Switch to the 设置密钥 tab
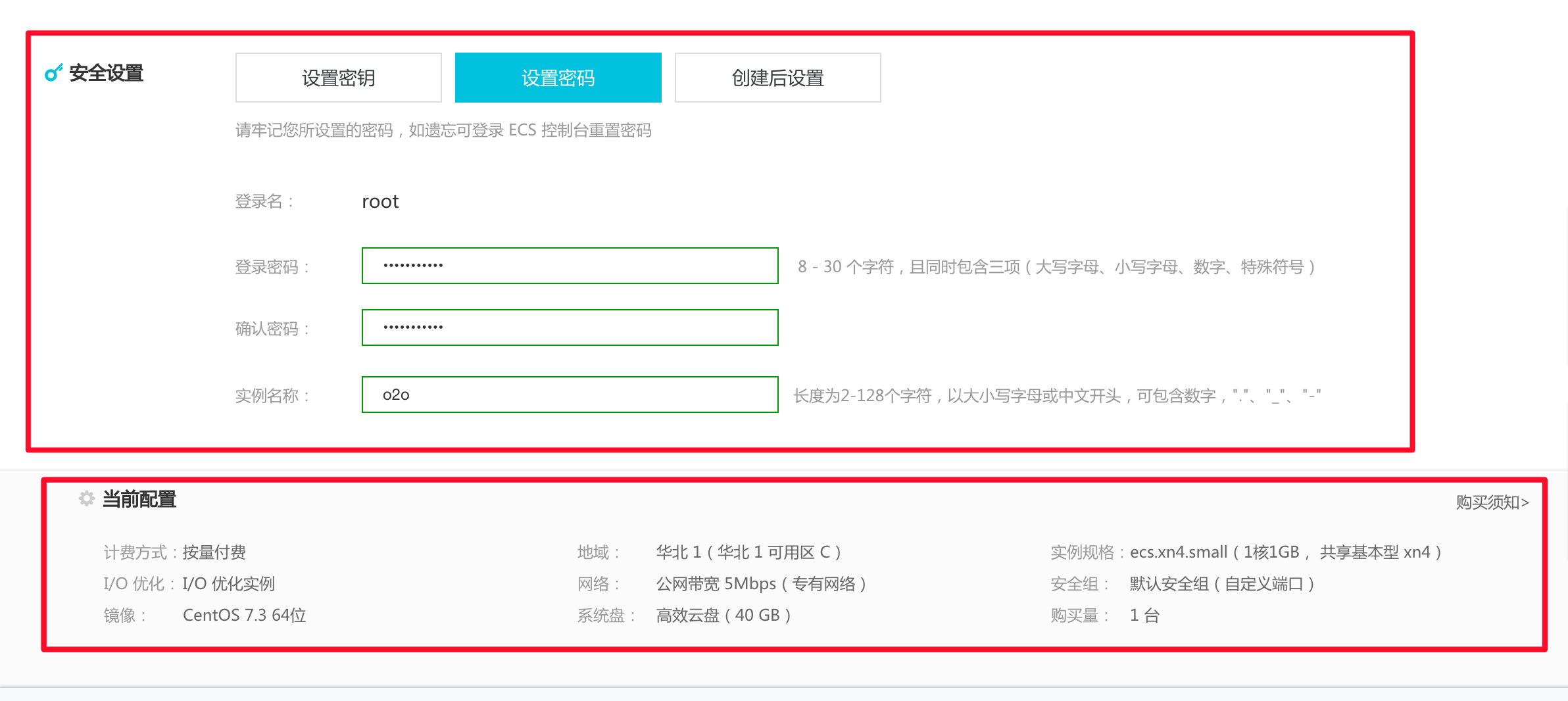Image resolution: width=1568 pixels, height=701 pixels. coord(337,77)
